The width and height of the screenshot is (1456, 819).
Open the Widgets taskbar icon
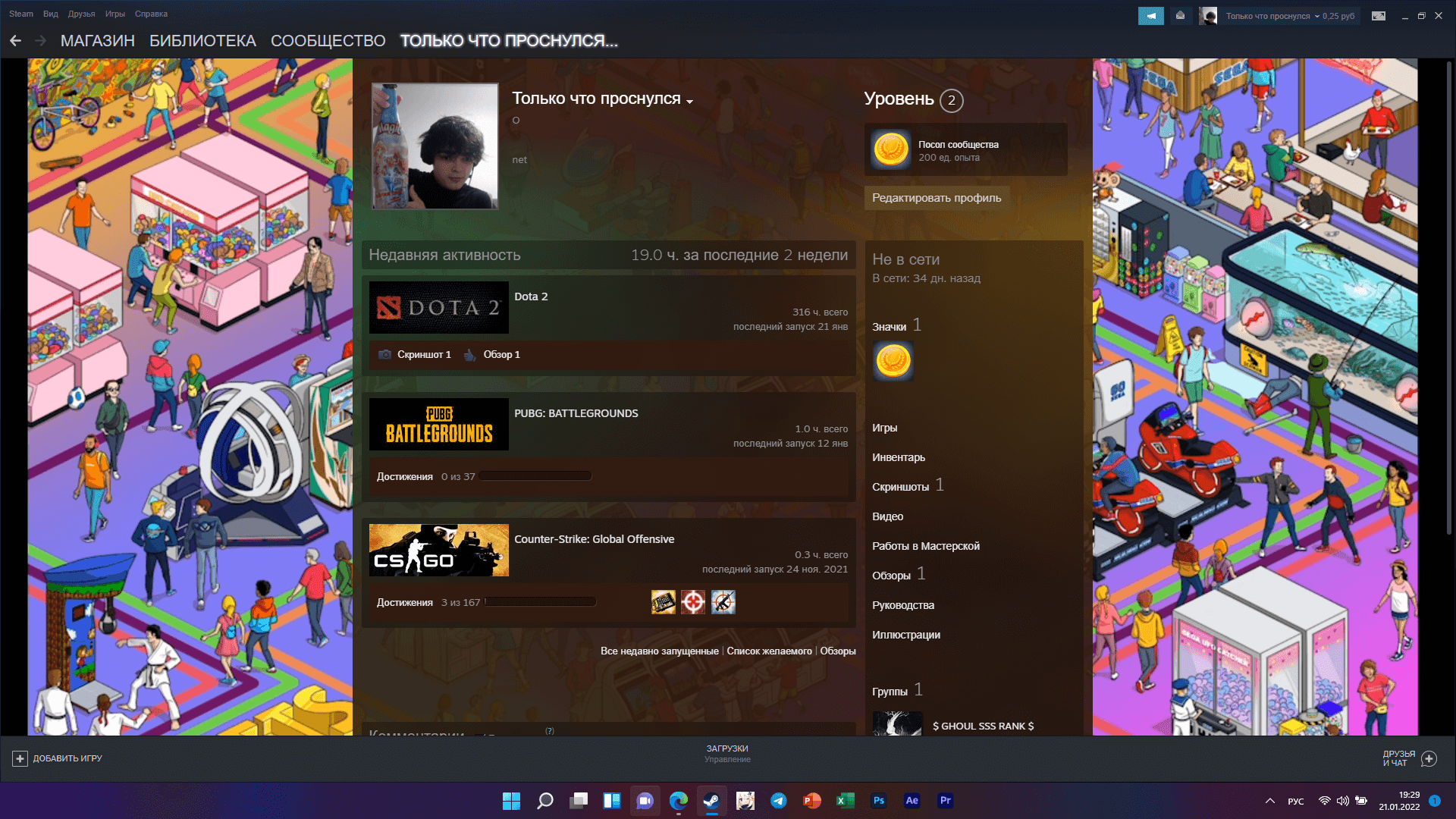(x=612, y=801)
